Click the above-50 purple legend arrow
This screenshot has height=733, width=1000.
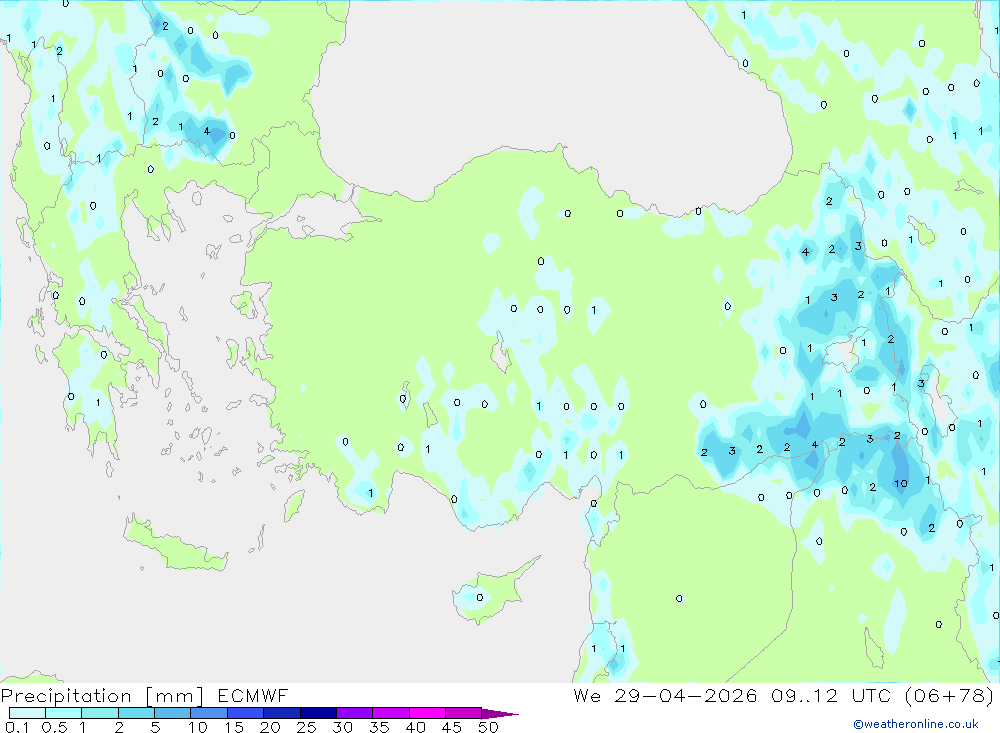[499, 713]
